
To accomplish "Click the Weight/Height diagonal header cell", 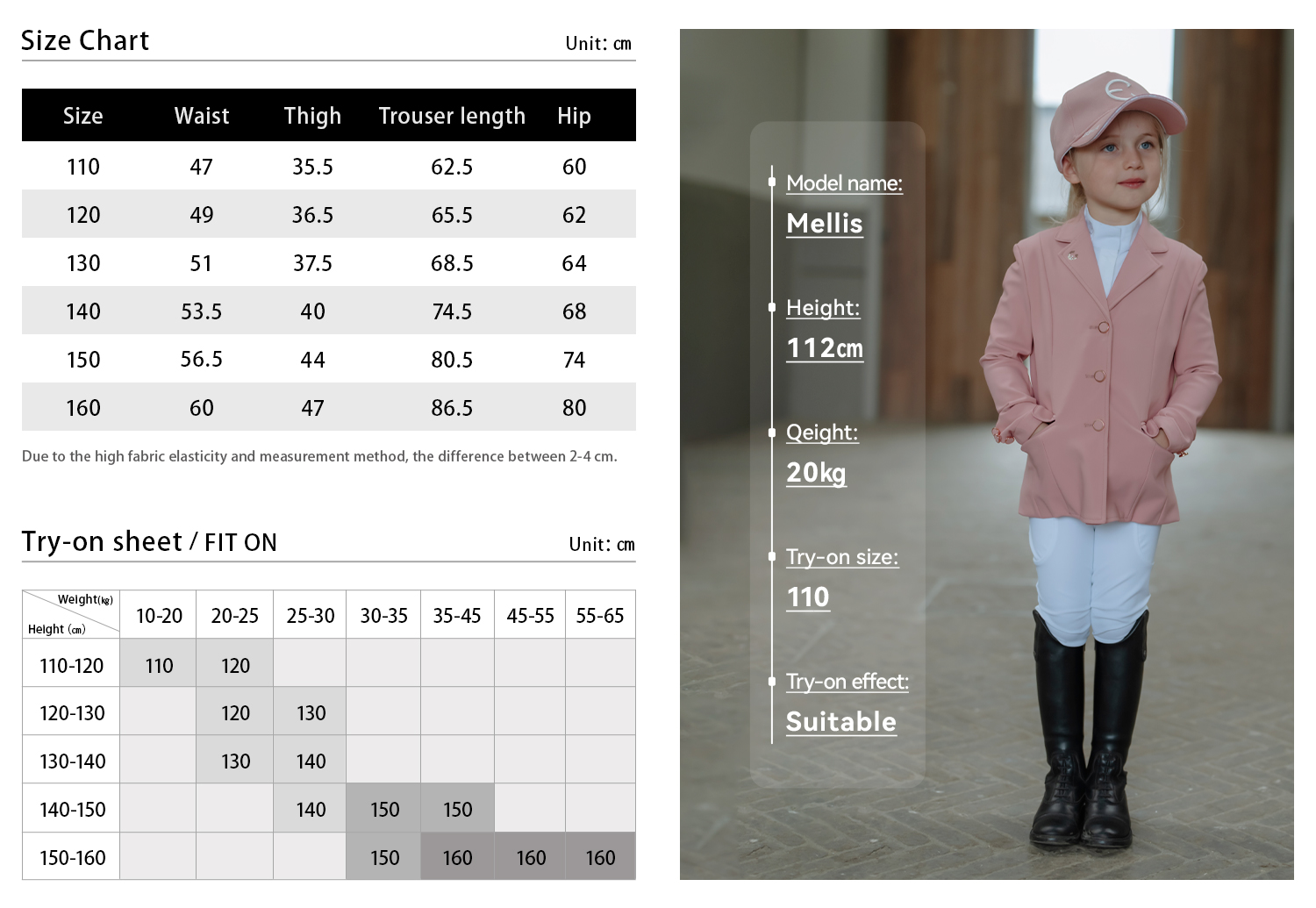I will point(71,614).
